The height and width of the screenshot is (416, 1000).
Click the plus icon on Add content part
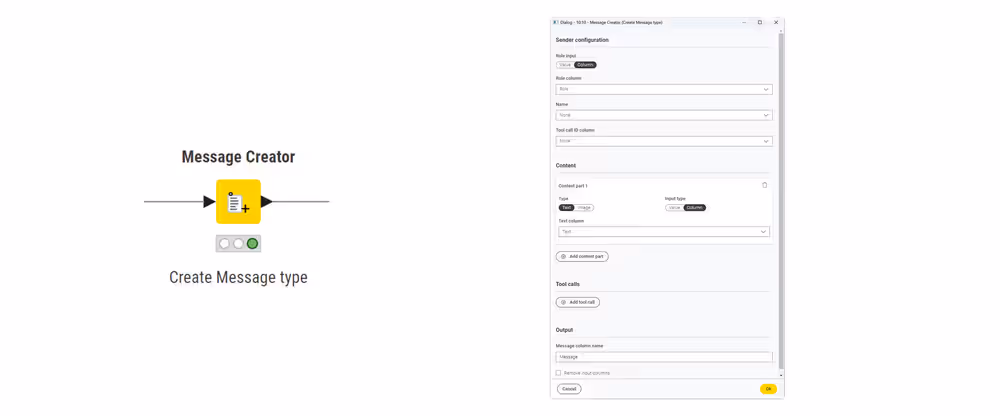point(563,257)
